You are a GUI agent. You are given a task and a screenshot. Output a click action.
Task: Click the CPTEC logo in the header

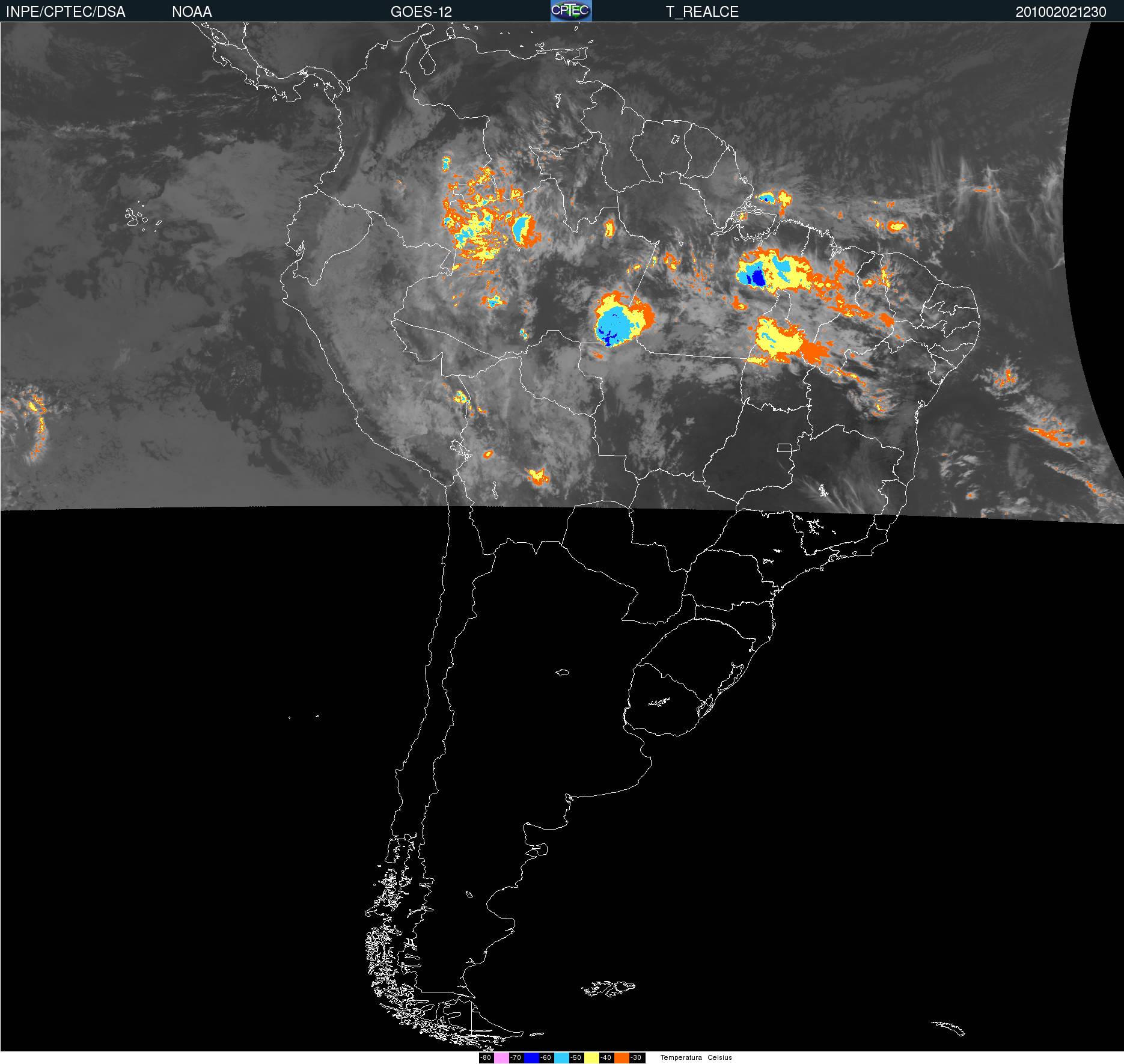[x=571, y=11]
